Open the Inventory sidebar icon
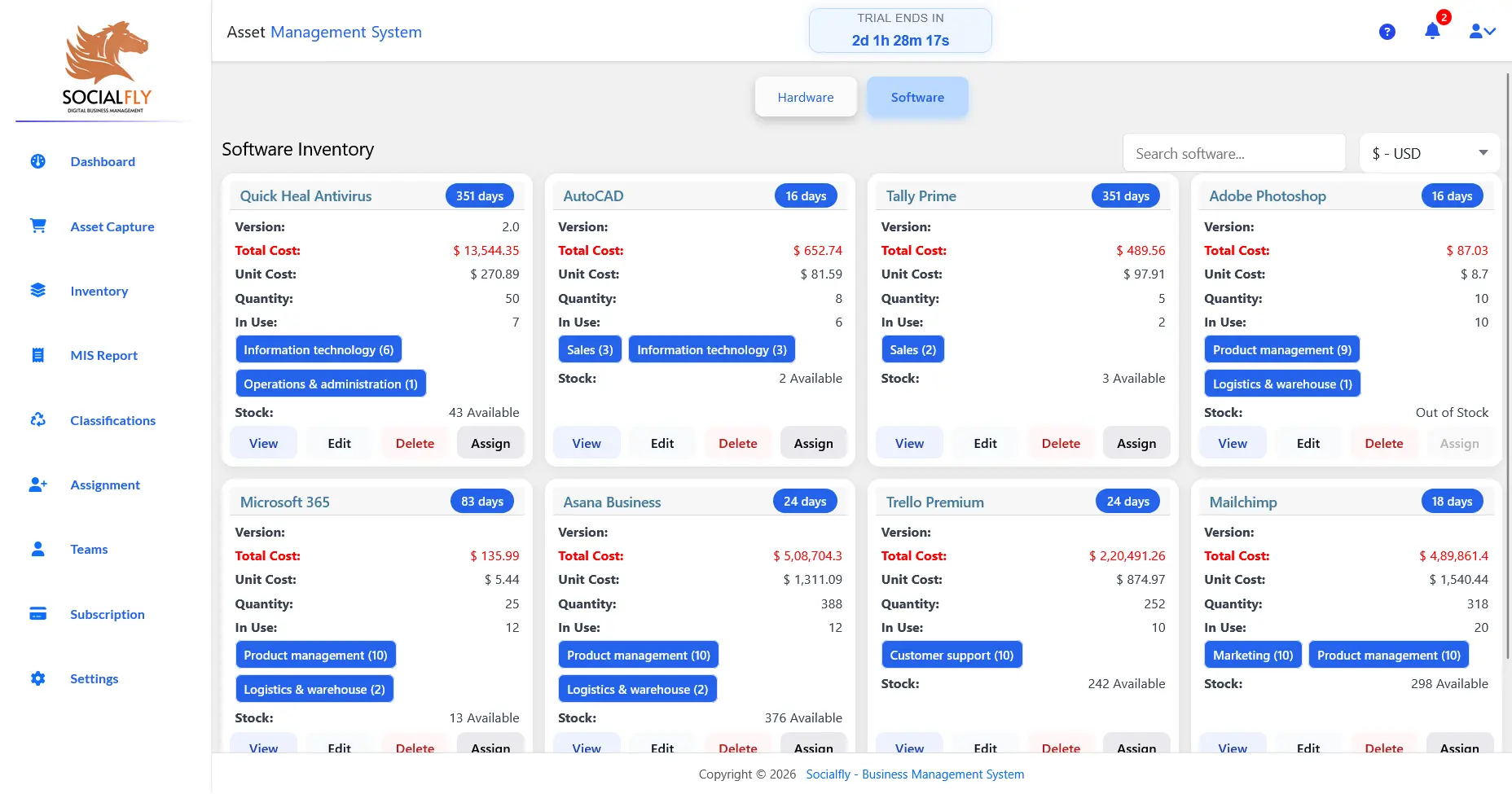This screenshot has height=794, width=1512. [x=37, y=290]
